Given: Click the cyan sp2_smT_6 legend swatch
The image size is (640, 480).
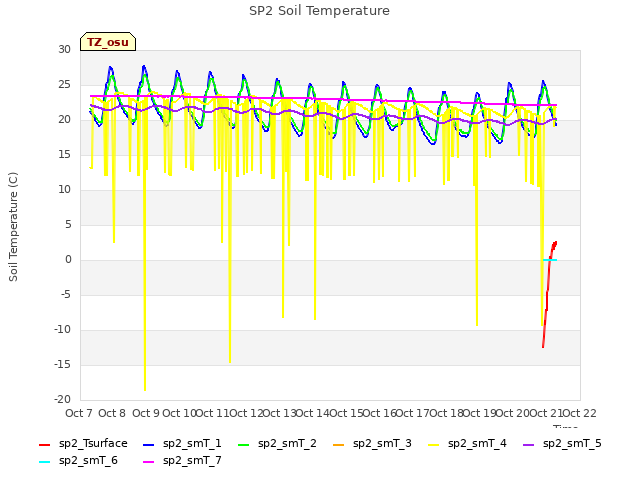Looking at the screenshot, I should coord(44,462).
